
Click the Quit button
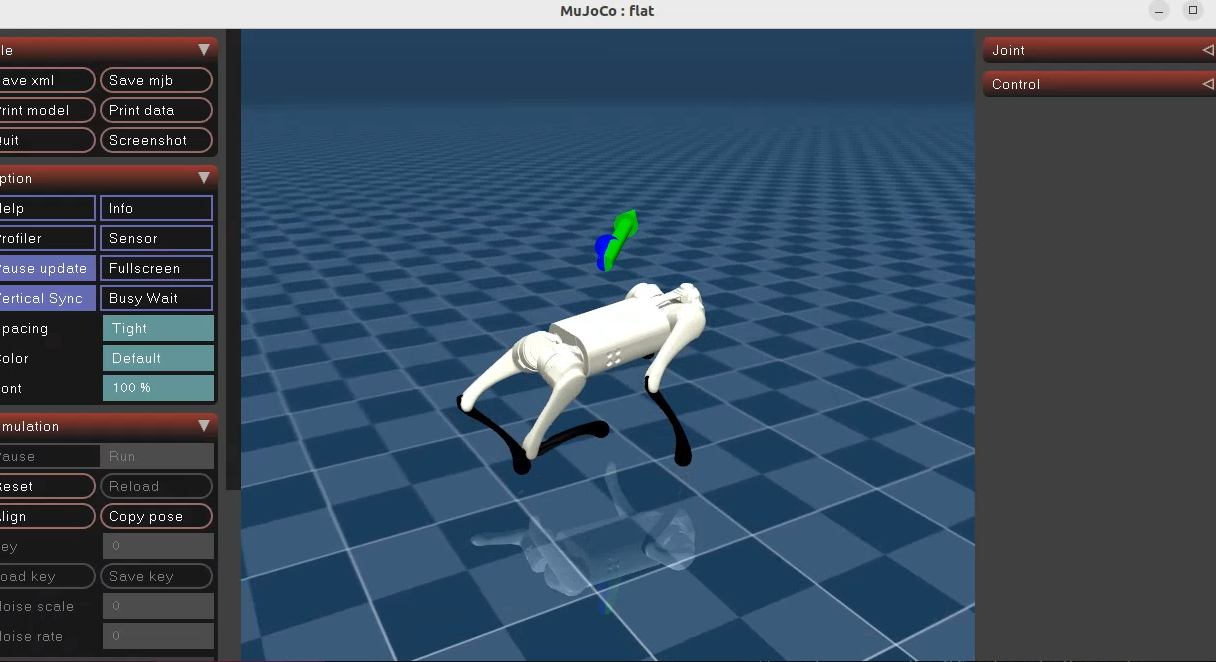click(x=47, y=140)
